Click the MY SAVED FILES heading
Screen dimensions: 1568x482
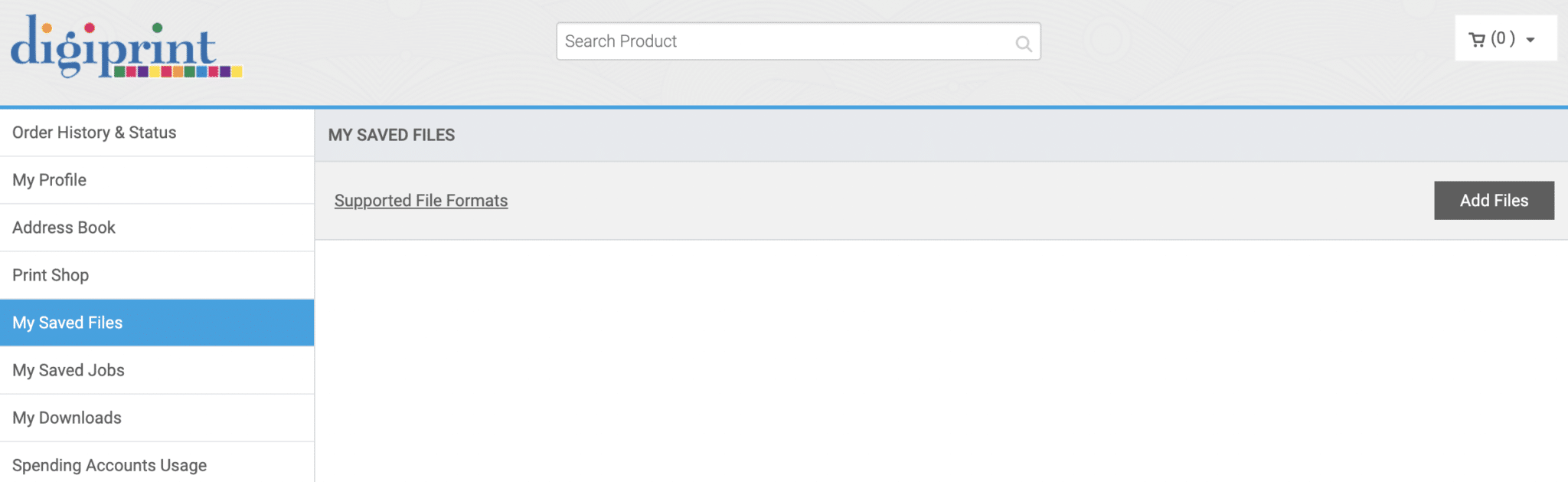point(391,135)
